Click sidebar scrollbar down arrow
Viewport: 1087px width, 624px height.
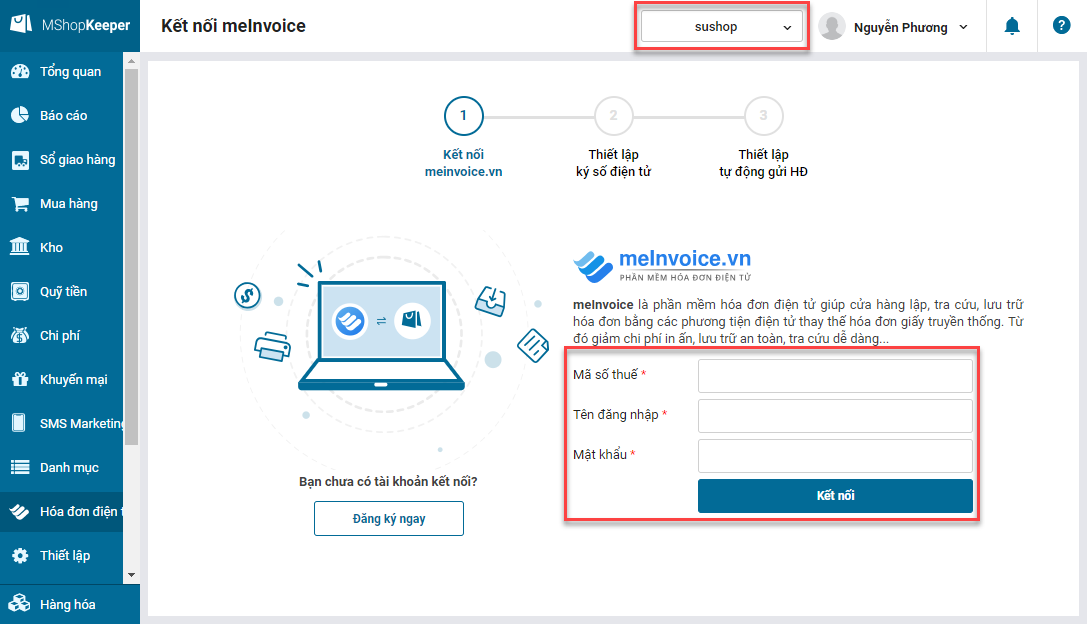click(x=131, y=575)
